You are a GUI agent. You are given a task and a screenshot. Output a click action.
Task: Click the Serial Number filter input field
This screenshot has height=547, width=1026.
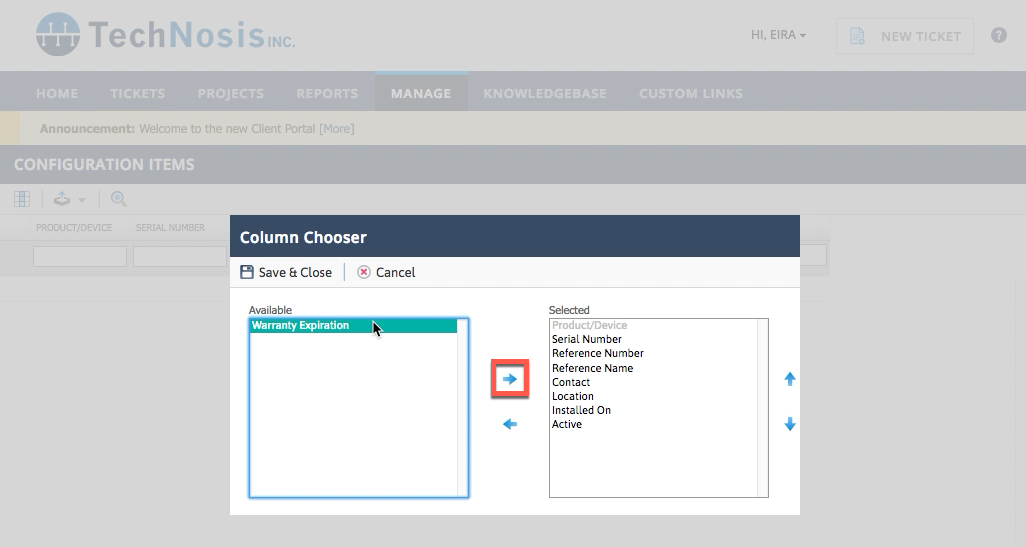(180, 256)
